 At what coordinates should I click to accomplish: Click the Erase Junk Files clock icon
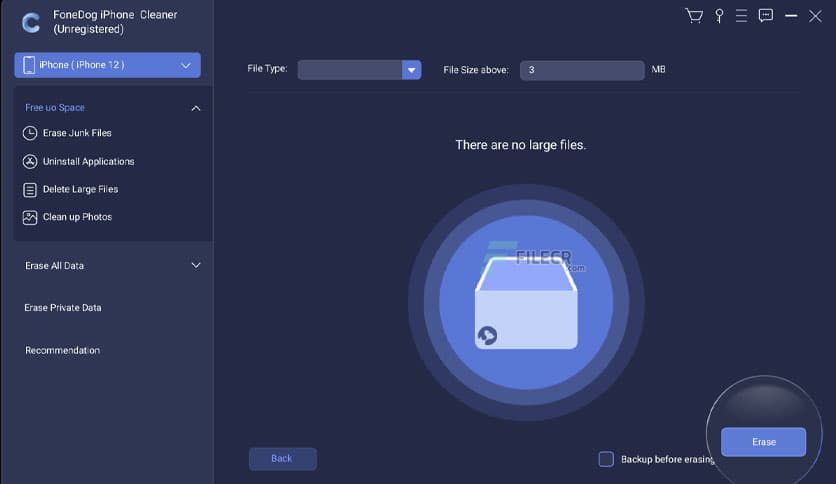tap(30, 133)
